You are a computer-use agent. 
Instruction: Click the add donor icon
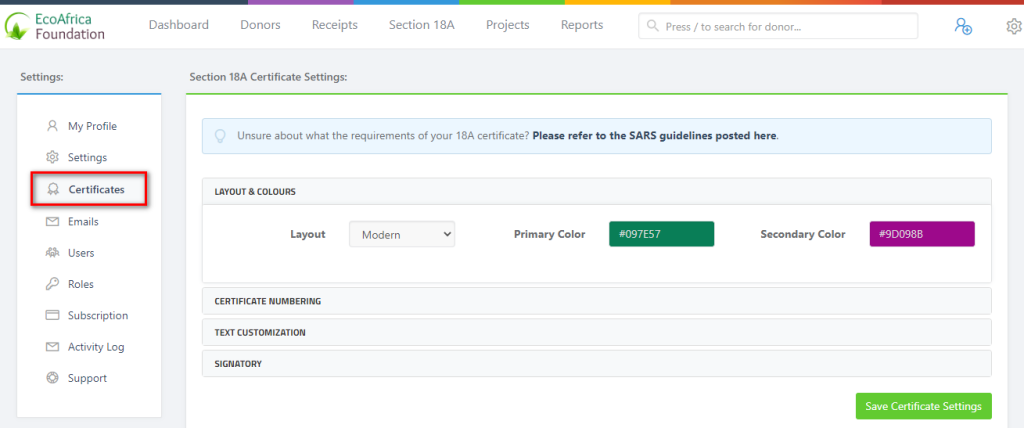pos(963,26)
